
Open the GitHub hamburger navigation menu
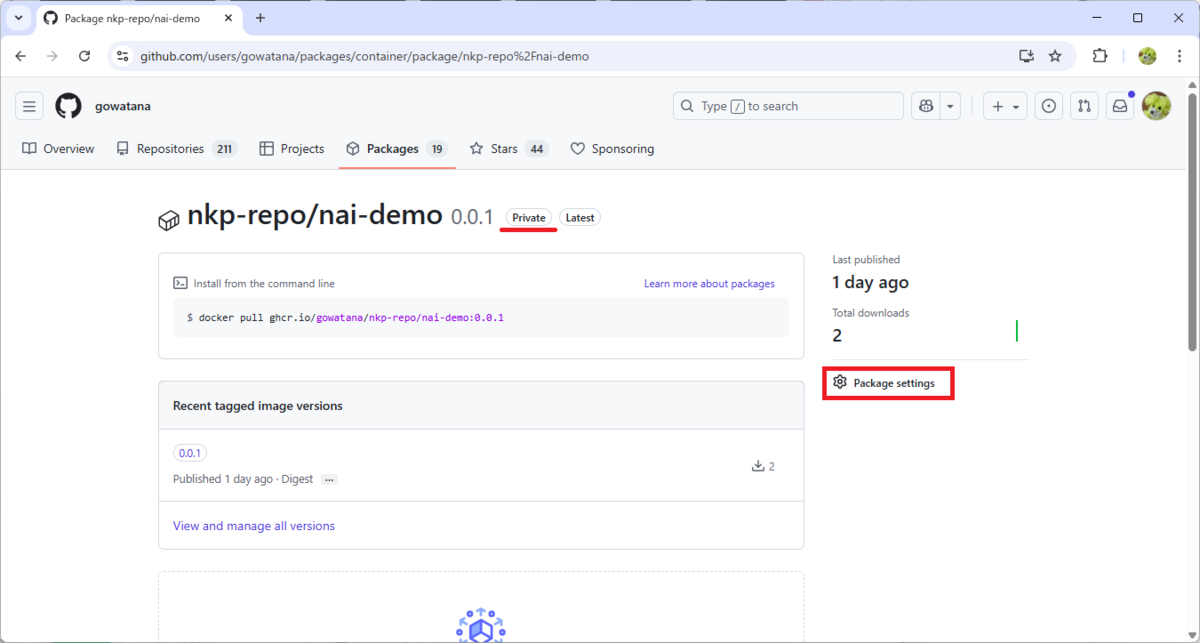pyautogui.click(x=30, y=106)
